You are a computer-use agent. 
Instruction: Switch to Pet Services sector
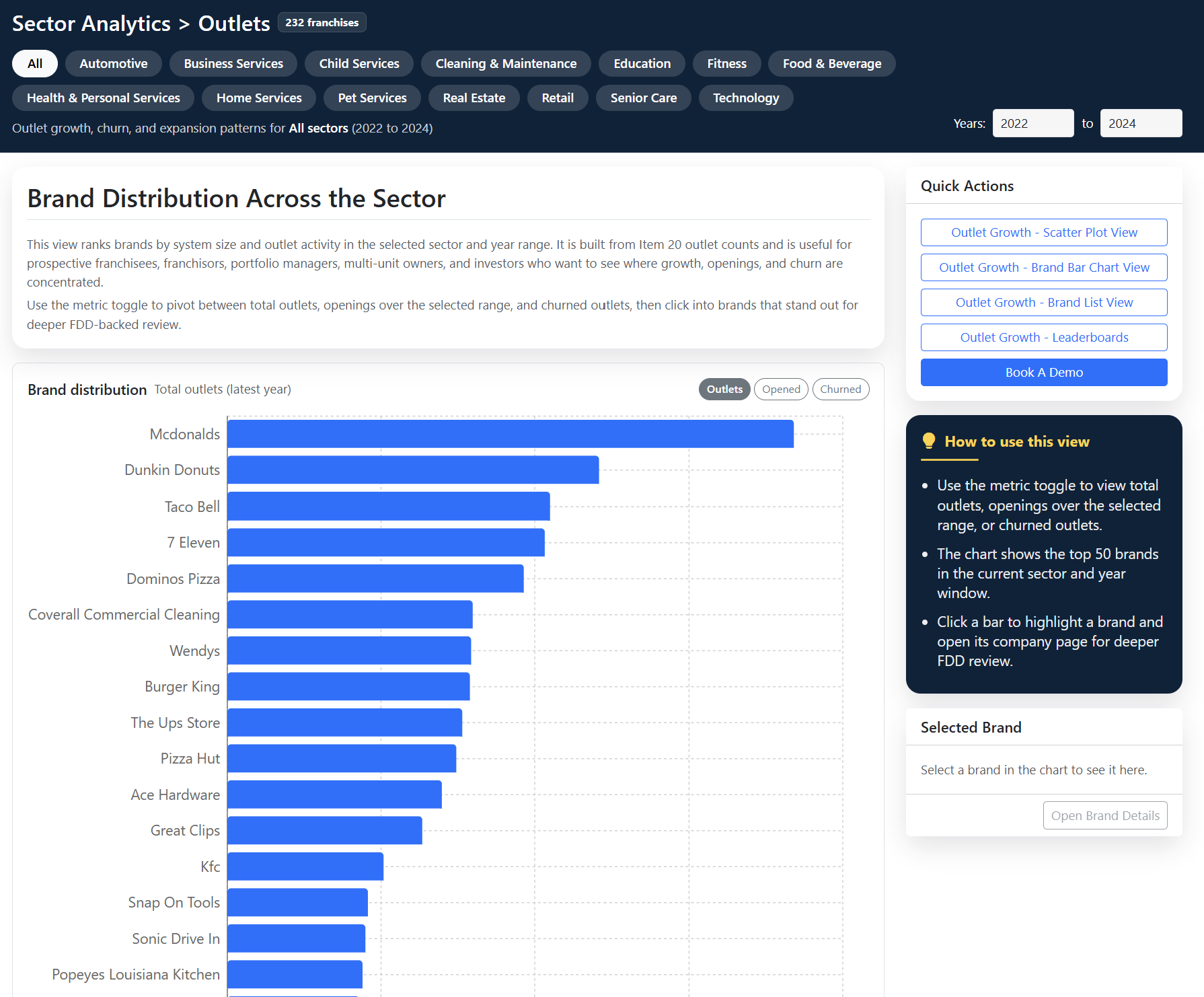pos(372,98)
